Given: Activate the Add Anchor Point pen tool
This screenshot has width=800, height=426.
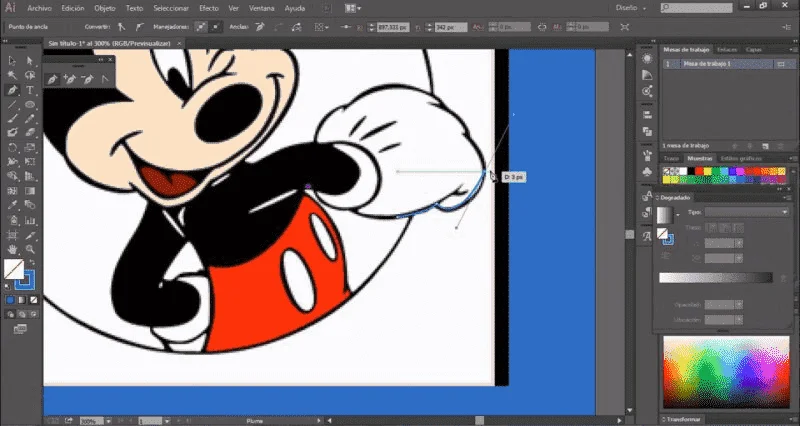Looking at the screenshot, I should click(69, 80).
